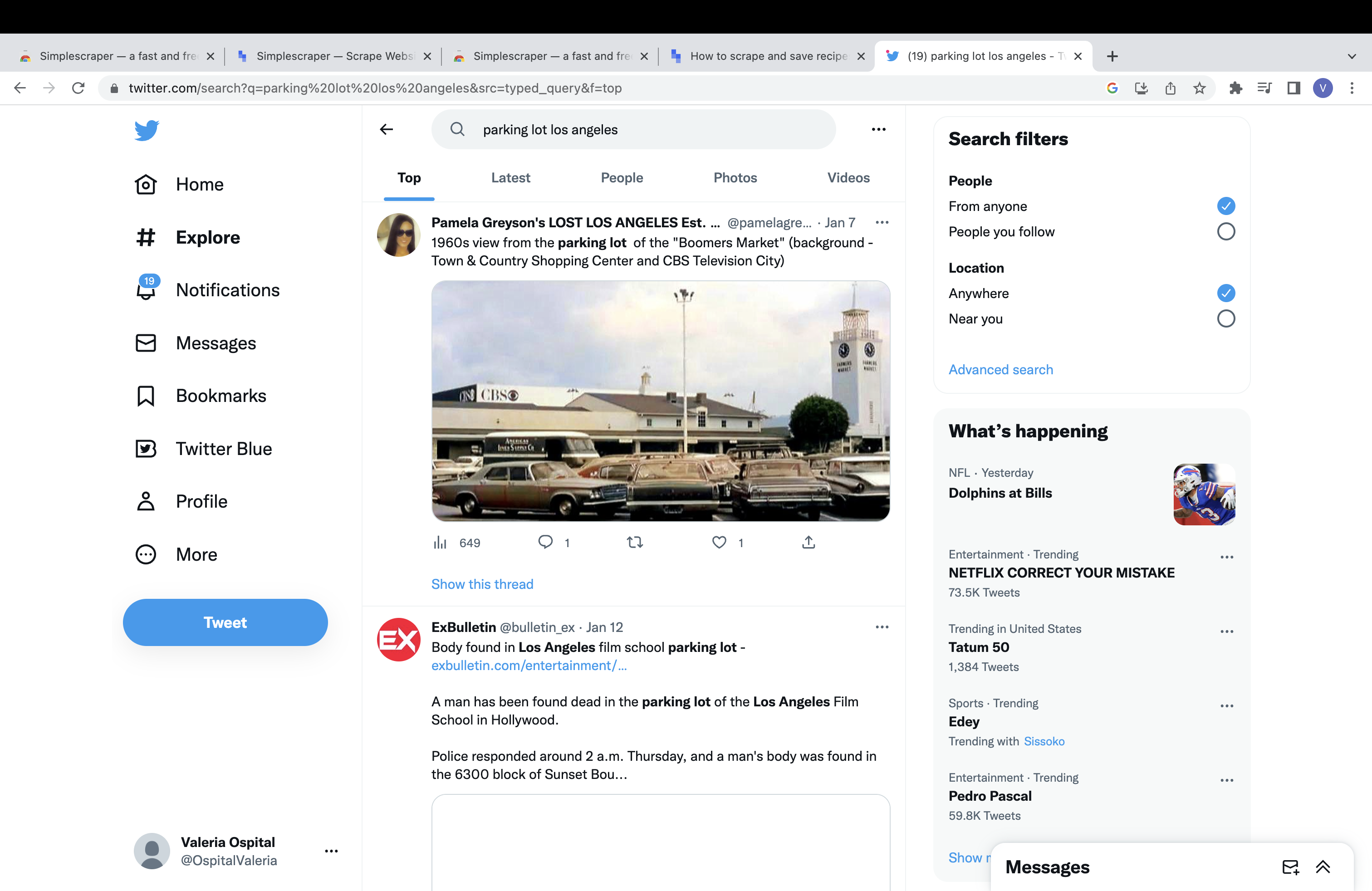The height and width of the screenshot is (891, 1372).
Task: Click the reply icon on Pamela's tweet
Action: 545,542
